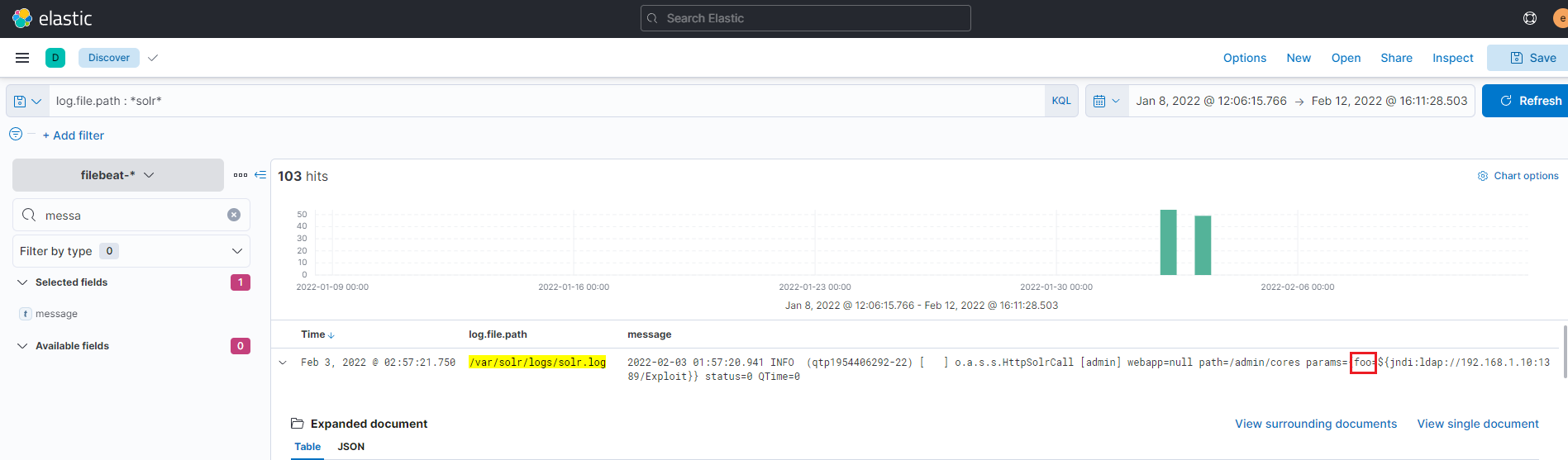Click the Search Elastic input field
This screenshot has height=460, width=1568.
805,18
